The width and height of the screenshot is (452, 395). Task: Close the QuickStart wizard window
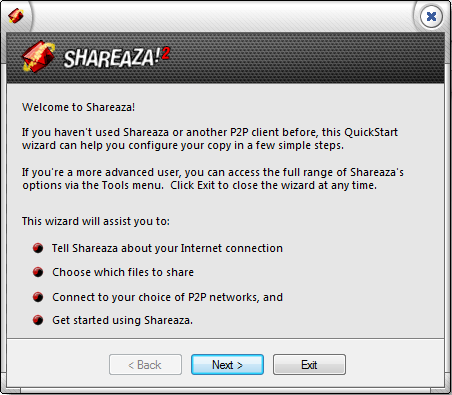click(x=431, y=16)
